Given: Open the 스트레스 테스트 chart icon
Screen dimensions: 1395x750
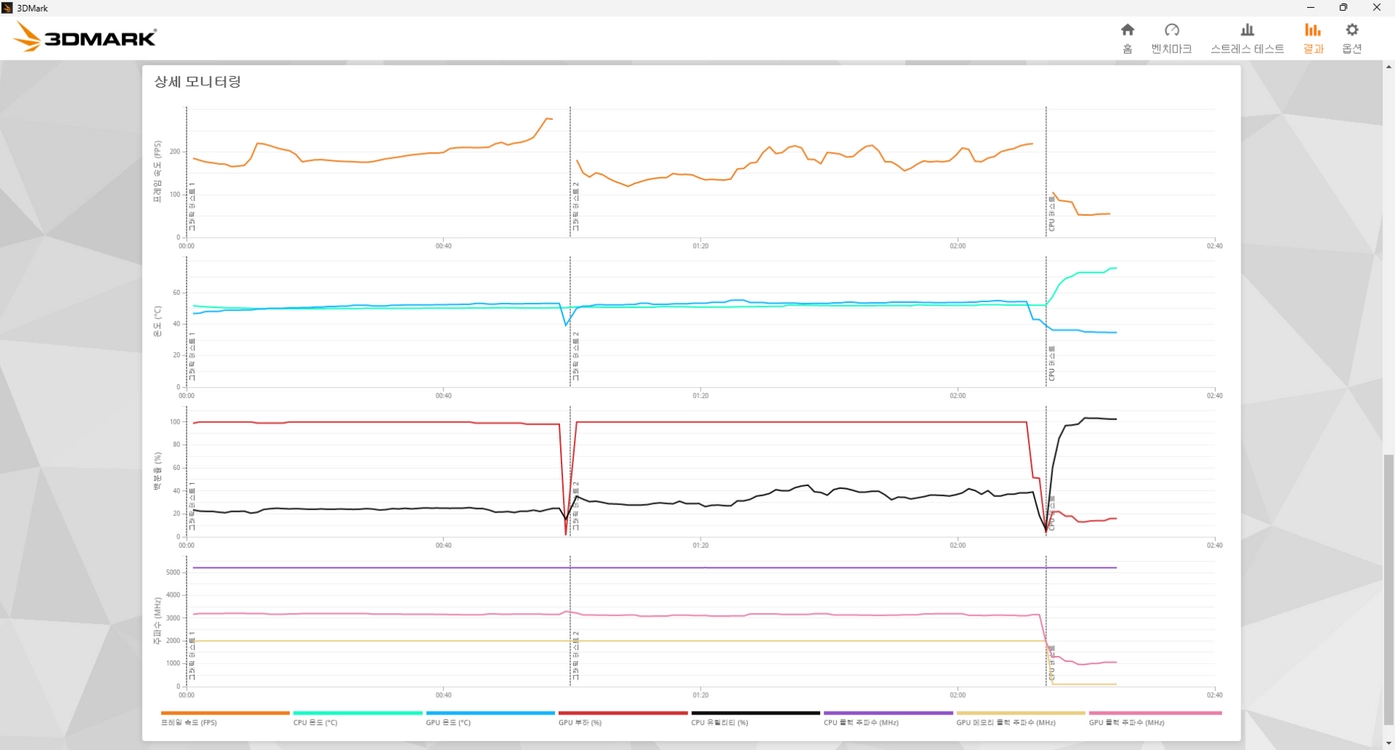Looking at the screenshot, I should 1247,30.
